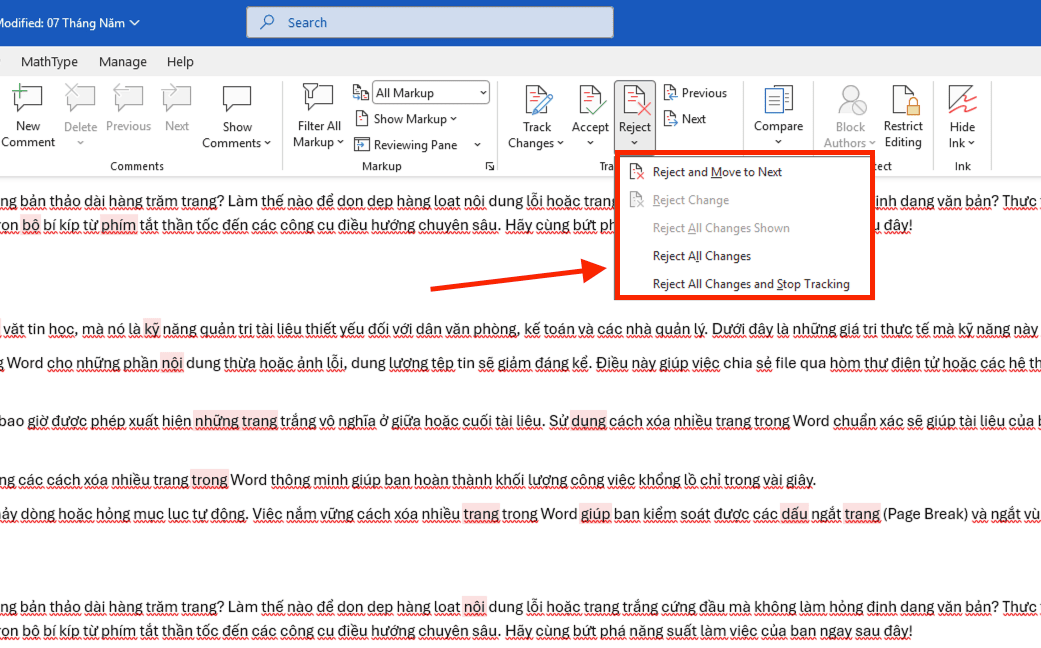Open Markup group dialog launcher
1041x648 pixels.
[490, 166]
